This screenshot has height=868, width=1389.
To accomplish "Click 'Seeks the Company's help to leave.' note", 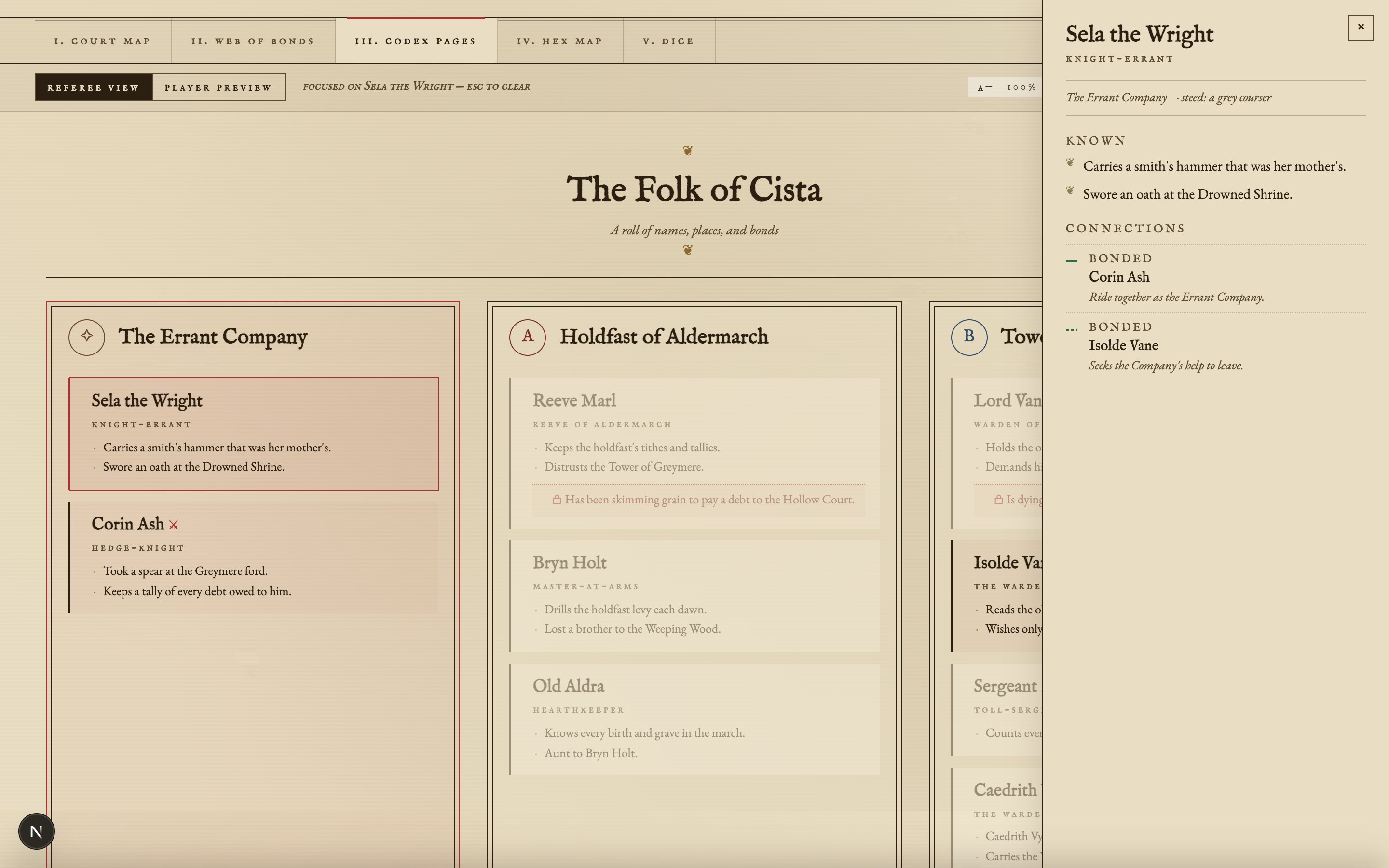I will (1166, 366).
